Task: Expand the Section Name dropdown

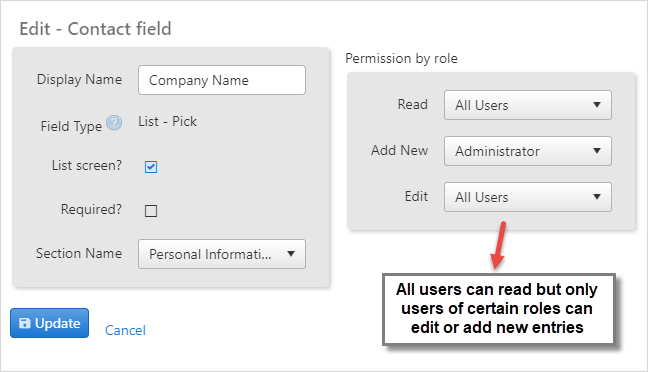Action: pos(222,254)
